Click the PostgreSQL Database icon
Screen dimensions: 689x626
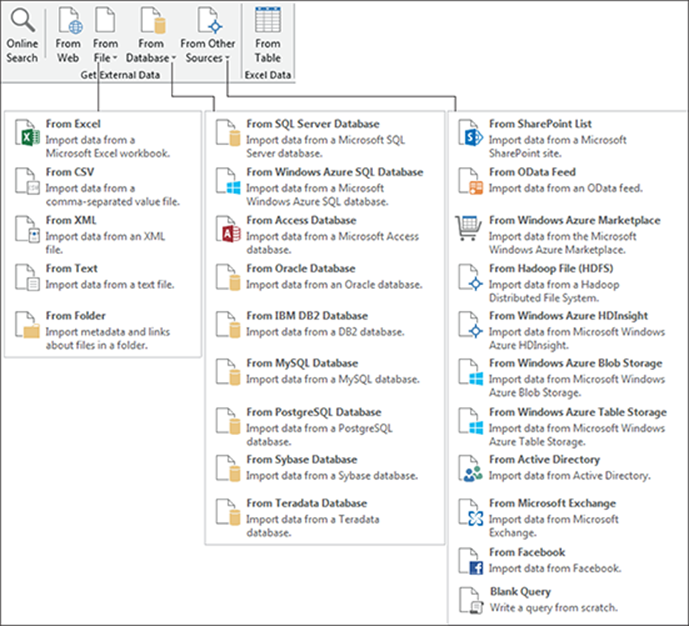(x=228, y=421)
